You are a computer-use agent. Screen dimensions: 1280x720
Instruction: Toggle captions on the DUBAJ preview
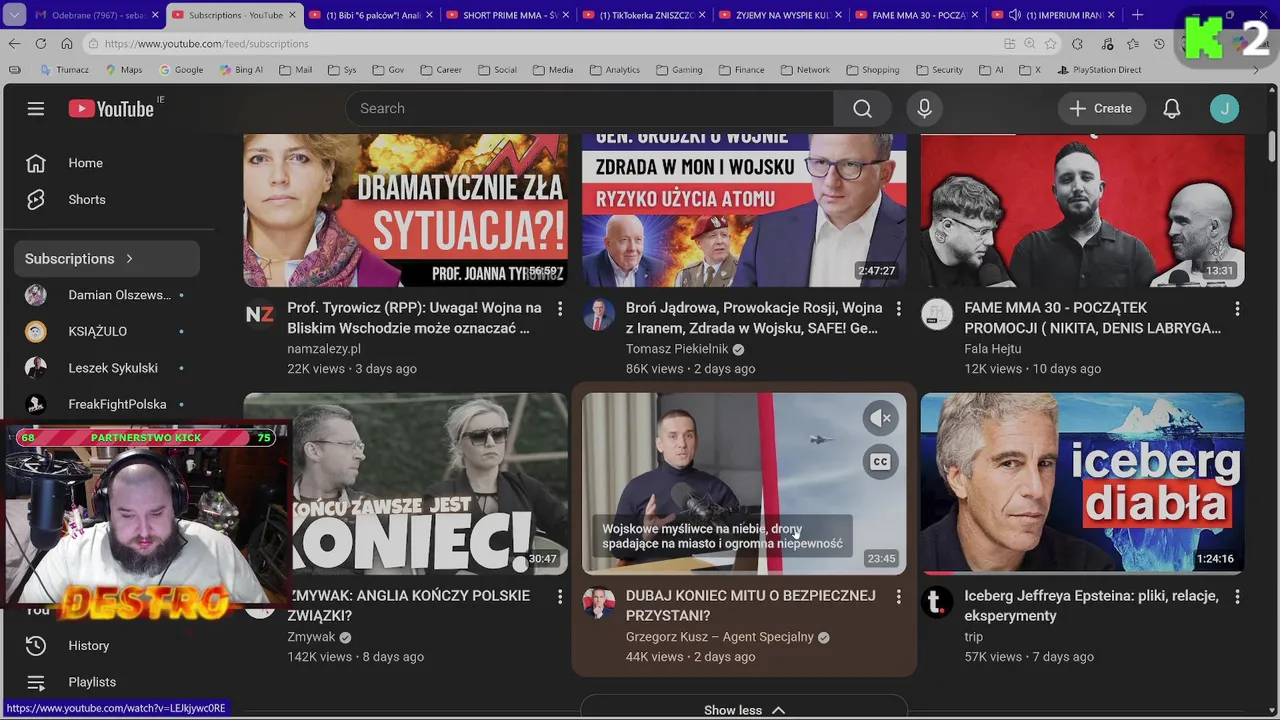tap(880, 462)
